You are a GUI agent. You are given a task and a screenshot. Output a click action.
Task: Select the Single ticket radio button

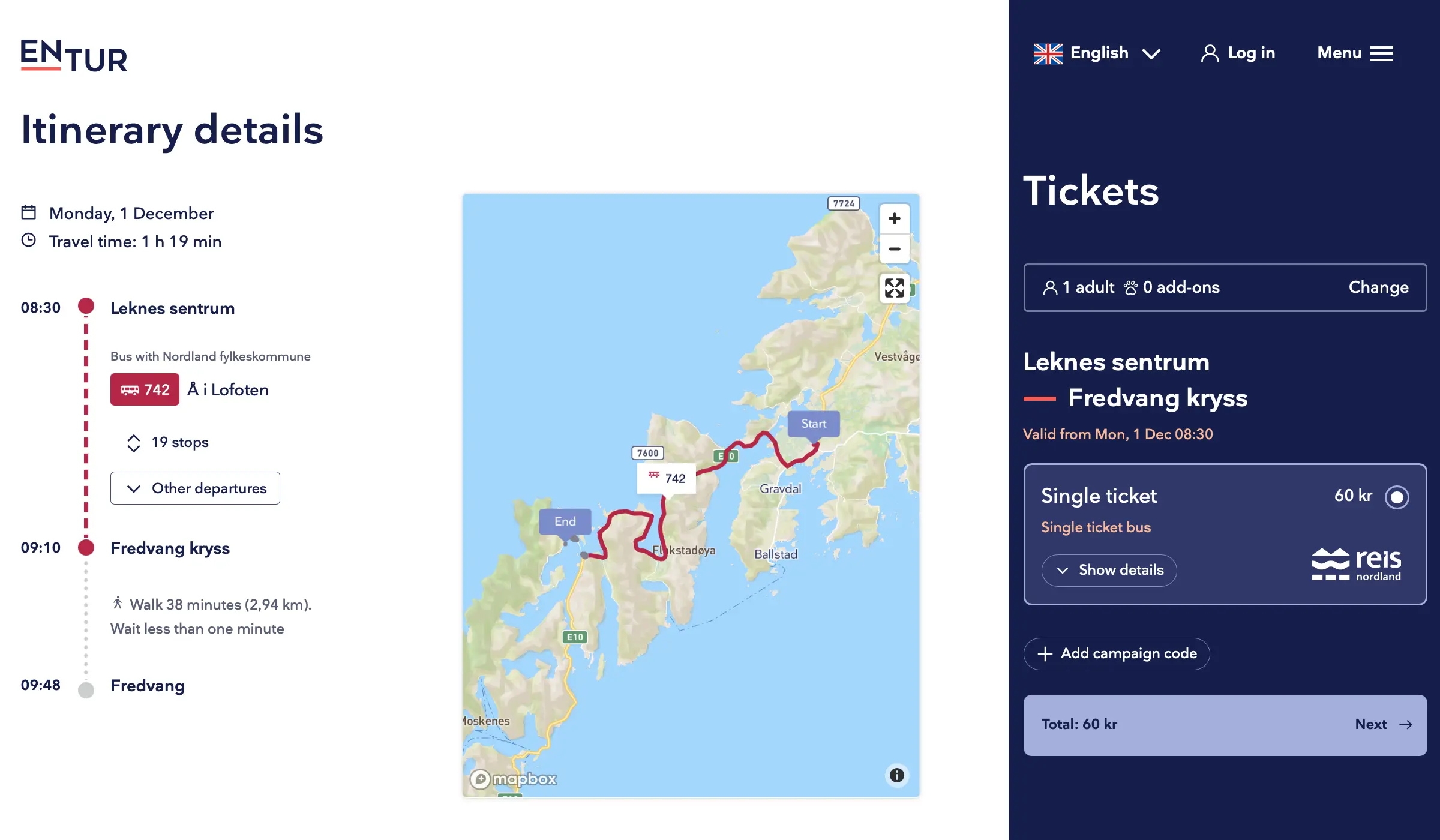[1396, 497]
